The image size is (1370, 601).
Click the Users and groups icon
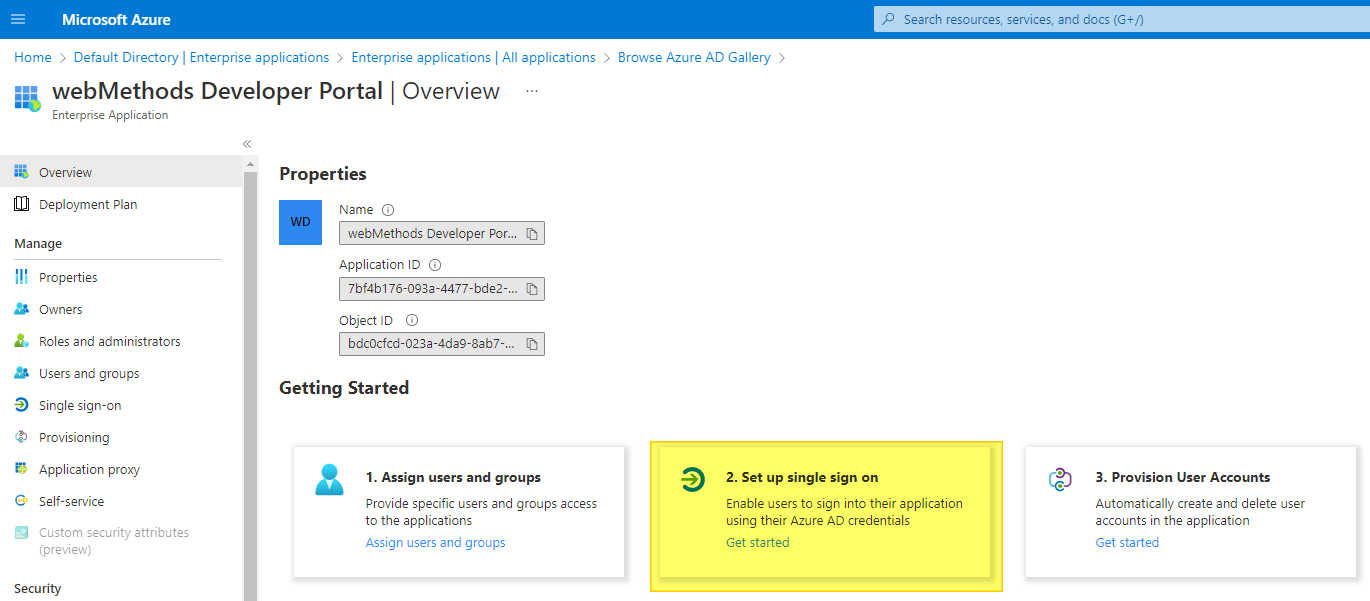click(21, 373)
